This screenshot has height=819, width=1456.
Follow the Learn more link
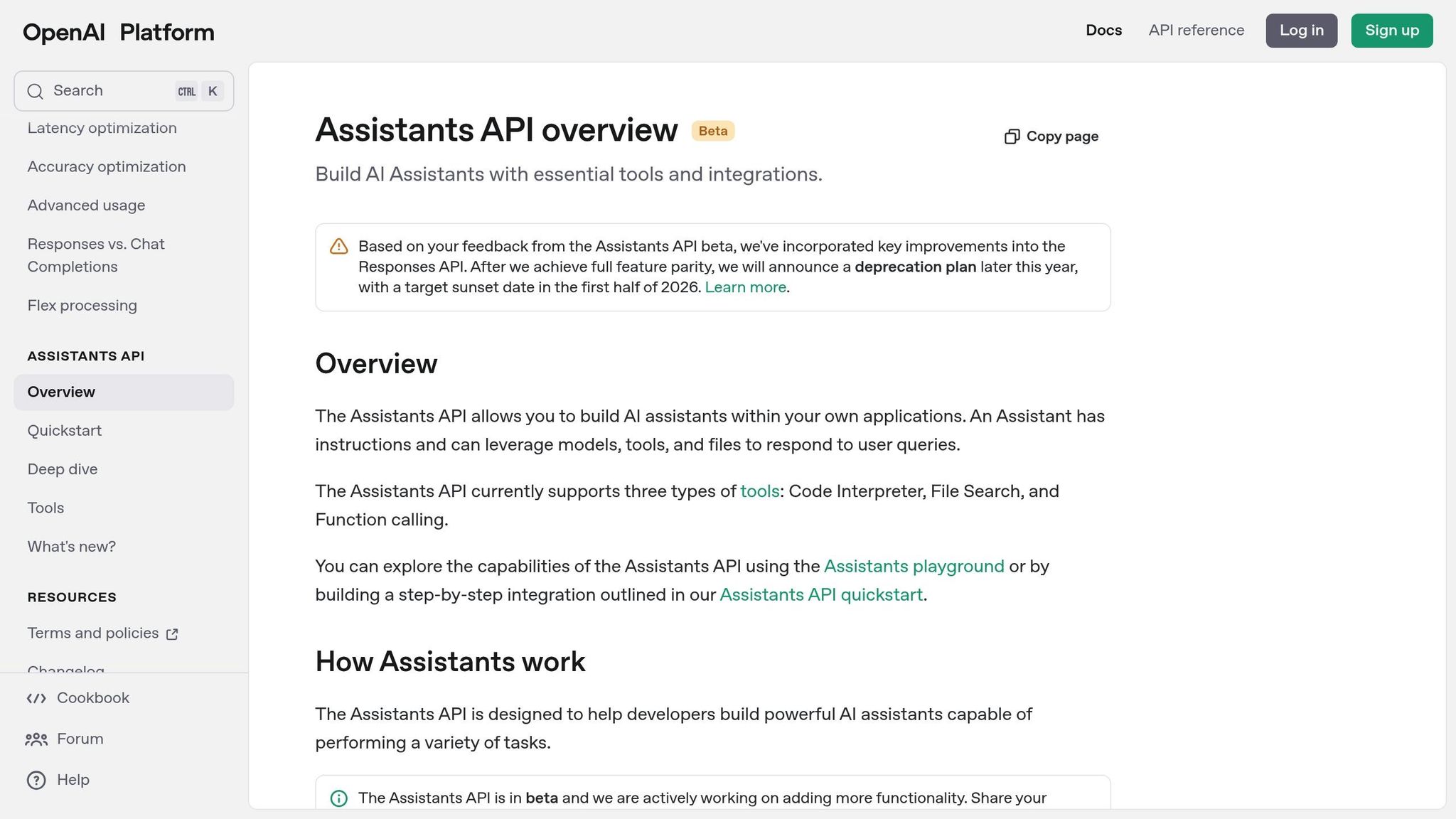[745, 287]
